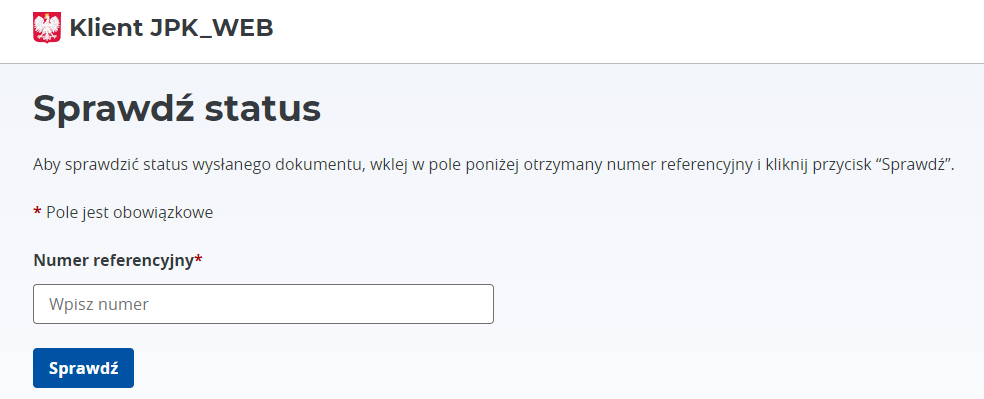Image resolution: width=984 pixels, height=399 pixels.
Task: Click the instruction paragraph starting with Aby sprawdzić
Action: click(x=493, y=166)
